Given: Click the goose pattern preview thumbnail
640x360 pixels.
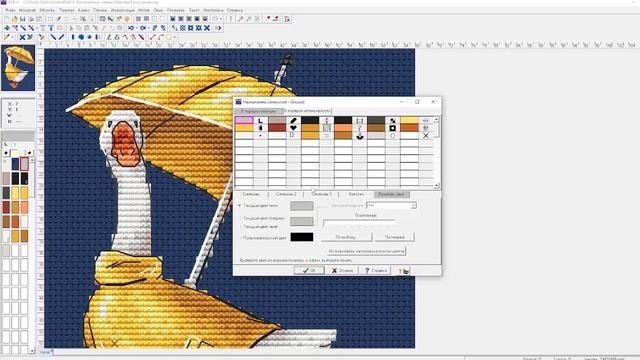Looking at the screenshot, I should point(18,68).
